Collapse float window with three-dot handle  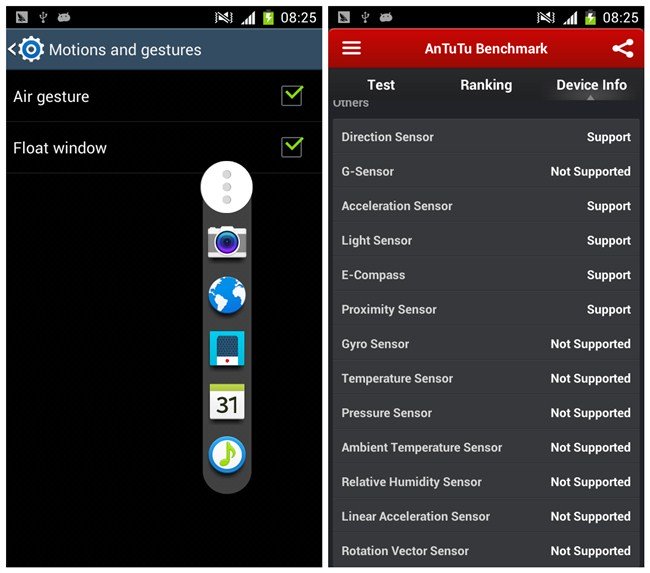[x=227, y=187]
